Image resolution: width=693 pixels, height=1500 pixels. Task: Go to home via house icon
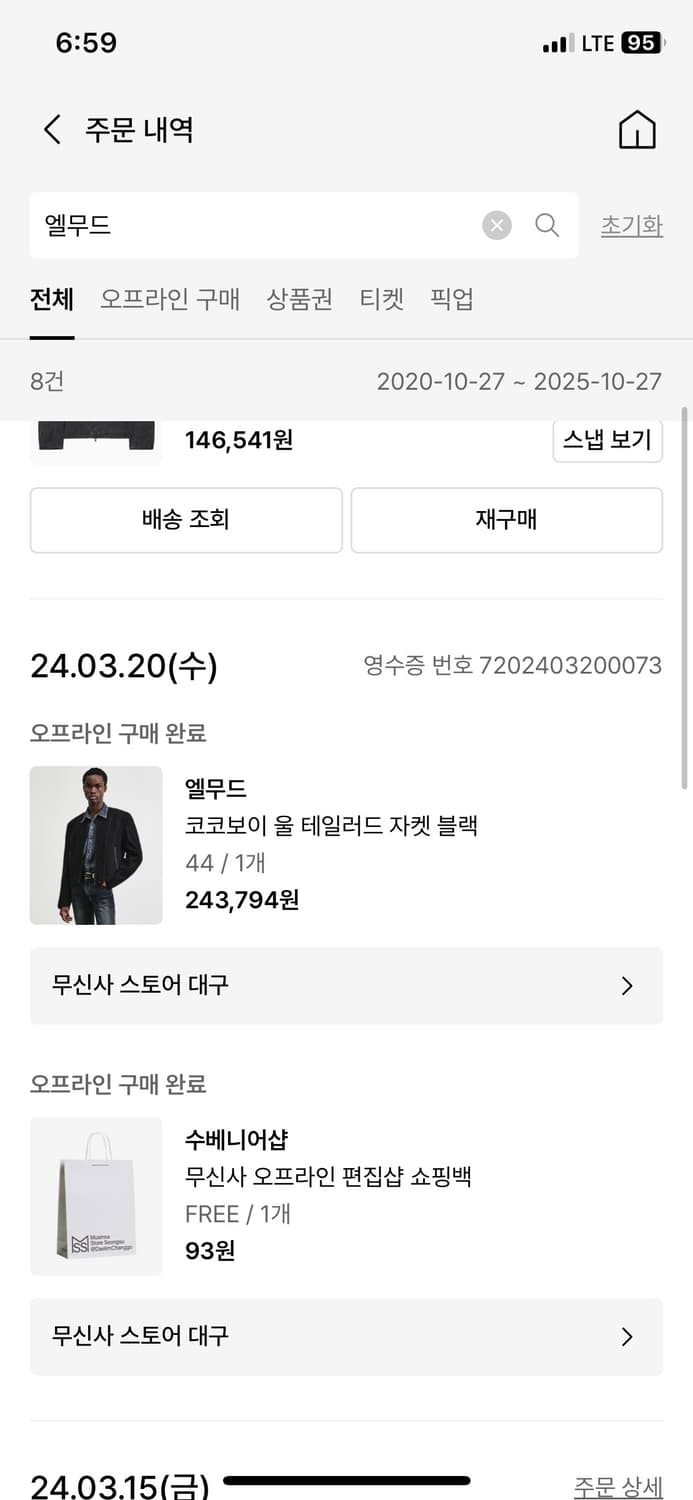[x=637, y=130]
